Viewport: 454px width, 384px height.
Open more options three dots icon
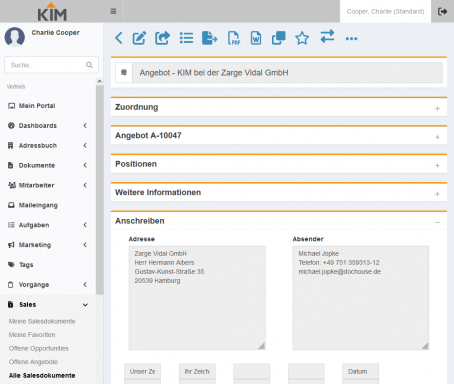[x=351, y=39]
